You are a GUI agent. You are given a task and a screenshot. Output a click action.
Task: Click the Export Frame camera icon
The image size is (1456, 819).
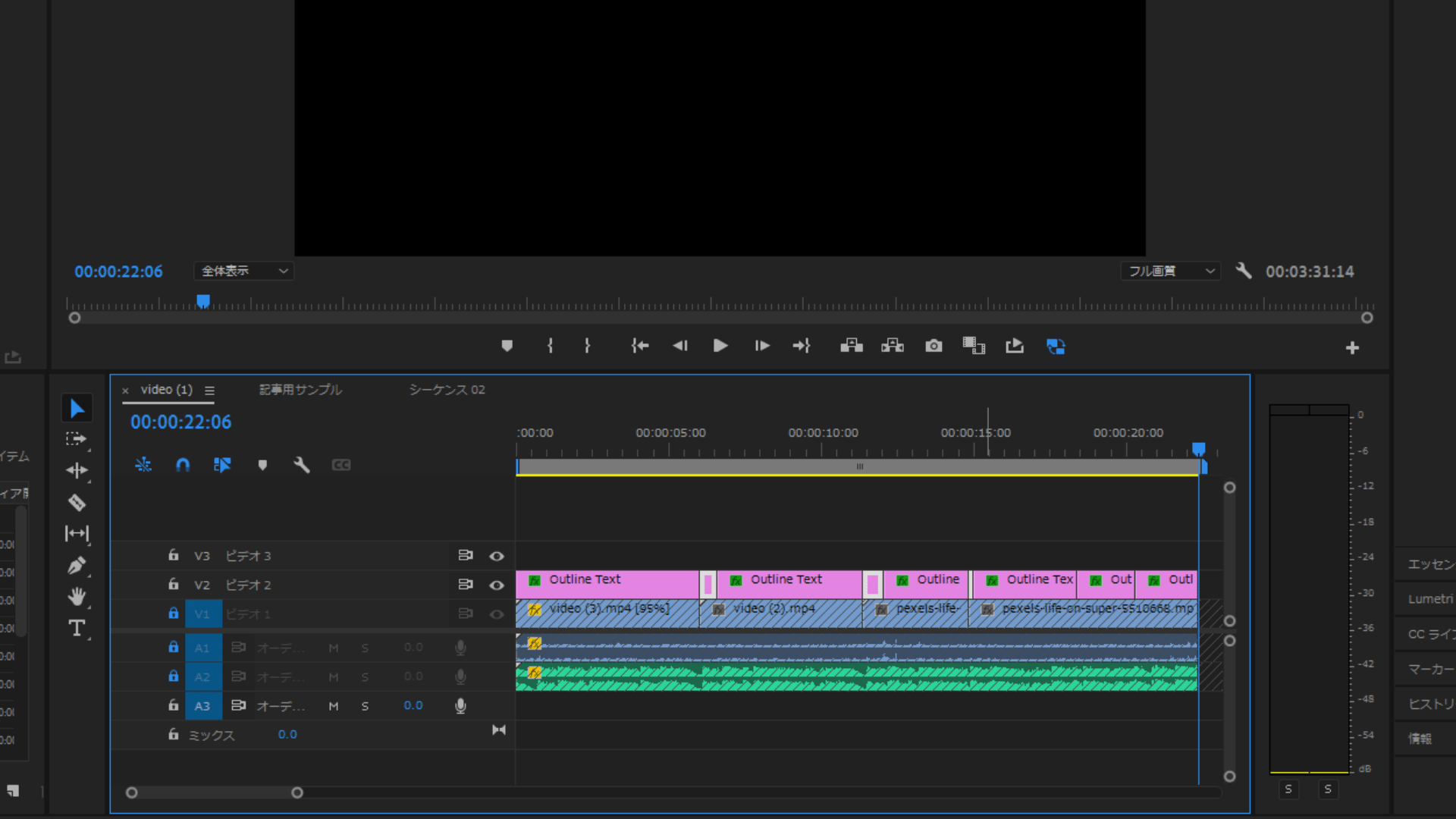pyautogui.click(x=934, y=346)
